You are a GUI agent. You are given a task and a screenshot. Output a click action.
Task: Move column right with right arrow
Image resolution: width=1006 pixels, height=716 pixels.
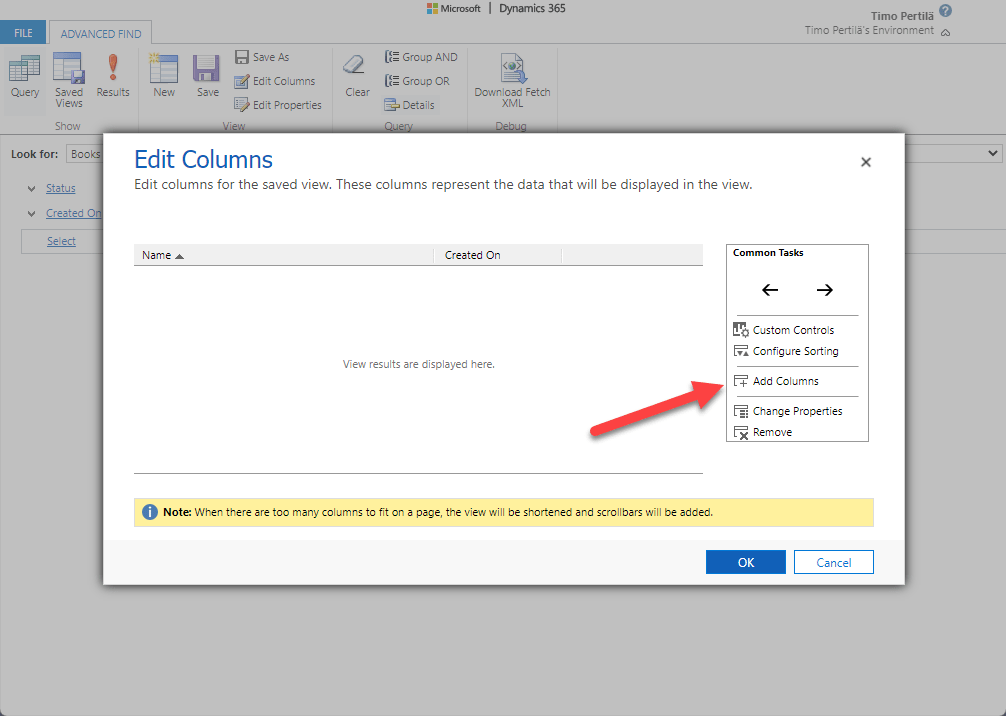[x=824, y=290]
